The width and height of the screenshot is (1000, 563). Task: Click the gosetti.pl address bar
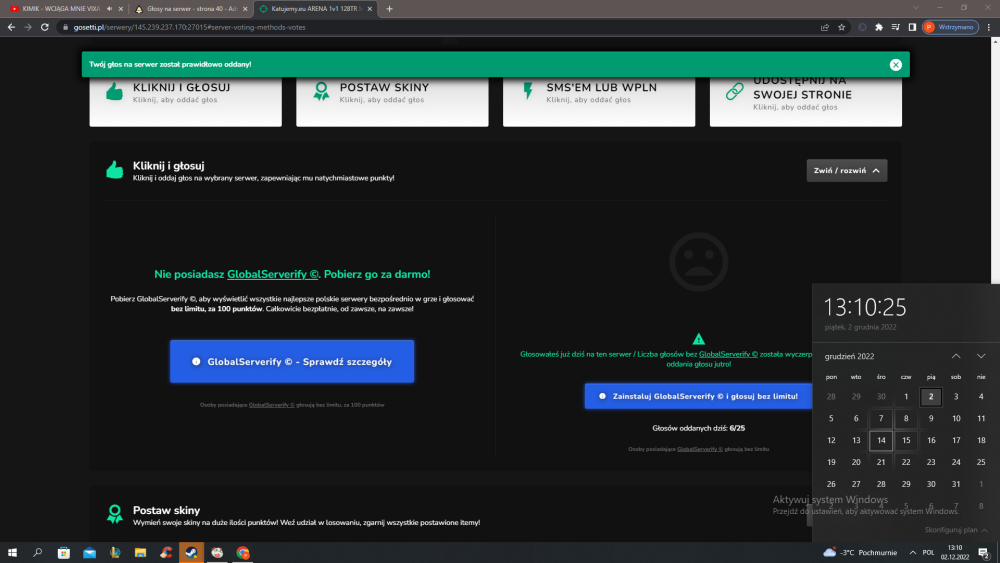[x=440, y=27]
